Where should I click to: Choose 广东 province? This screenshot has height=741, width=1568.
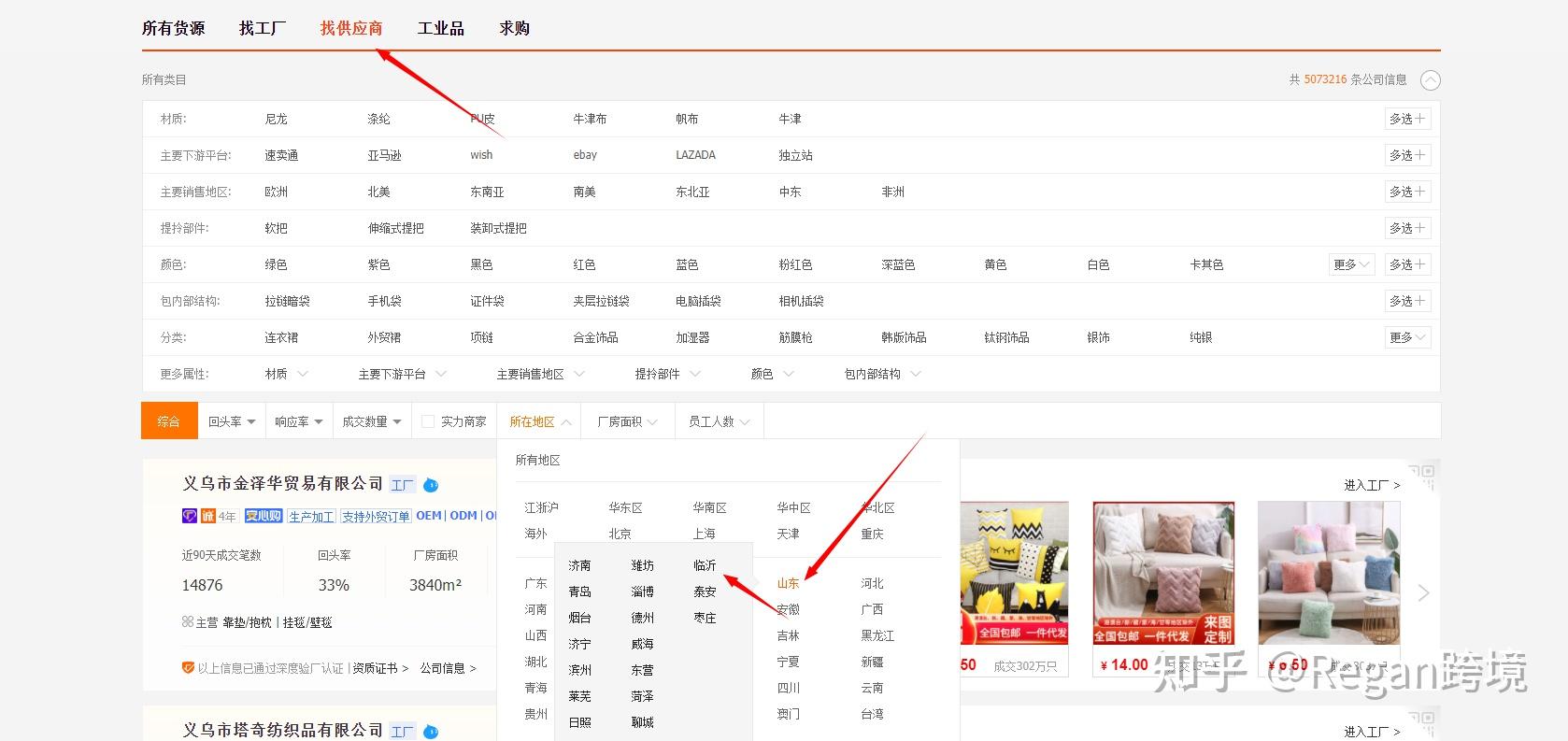pos(535,583)
